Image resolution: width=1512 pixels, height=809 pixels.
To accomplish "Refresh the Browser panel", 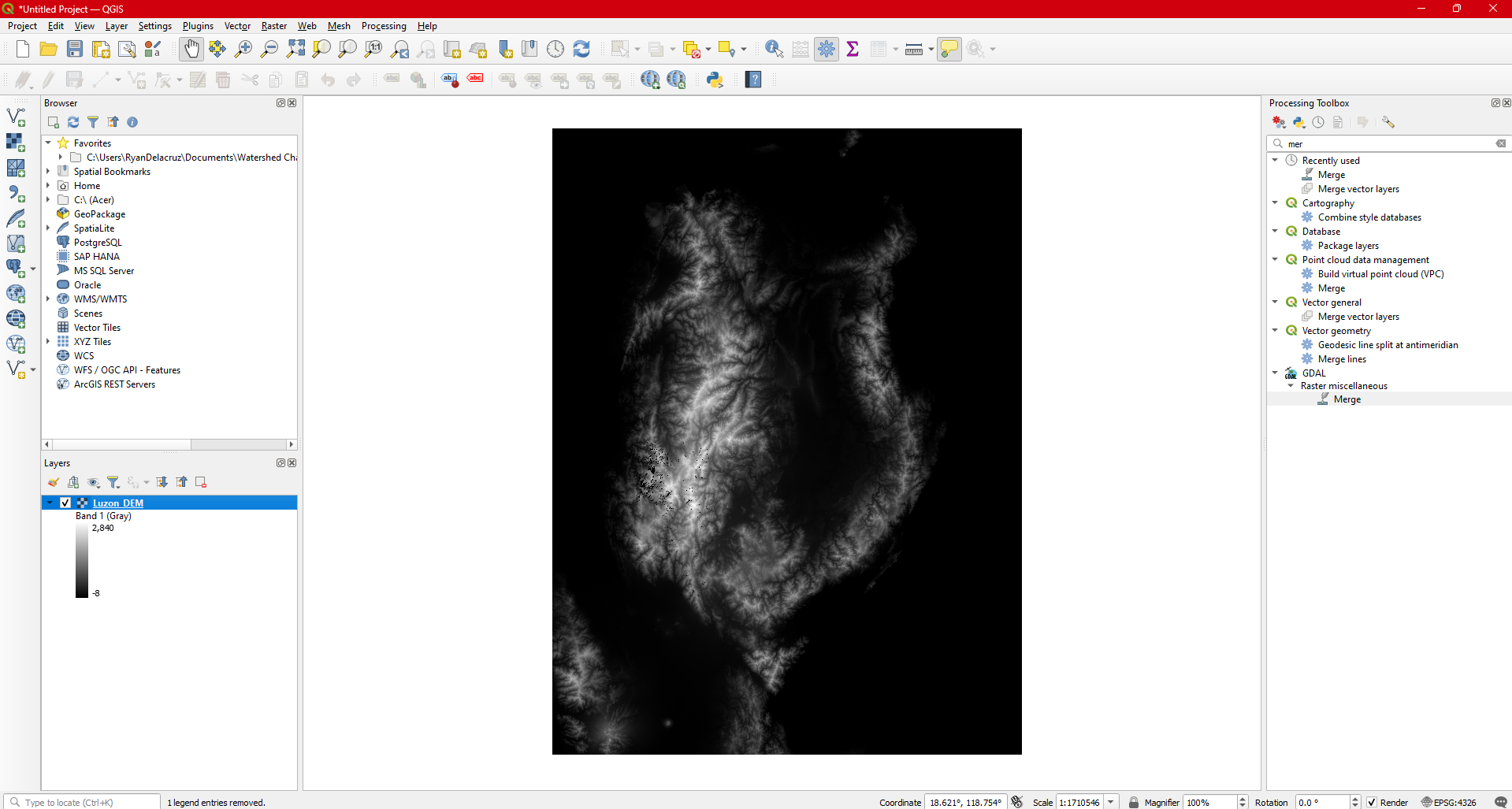I will click(73, 122).
